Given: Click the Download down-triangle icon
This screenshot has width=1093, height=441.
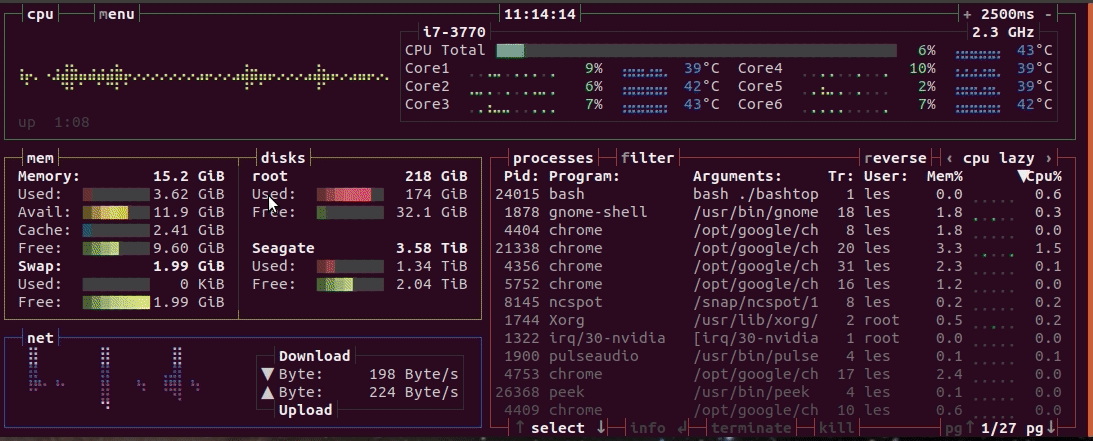Looking at the screenshot, I should (x=268, y=374).
